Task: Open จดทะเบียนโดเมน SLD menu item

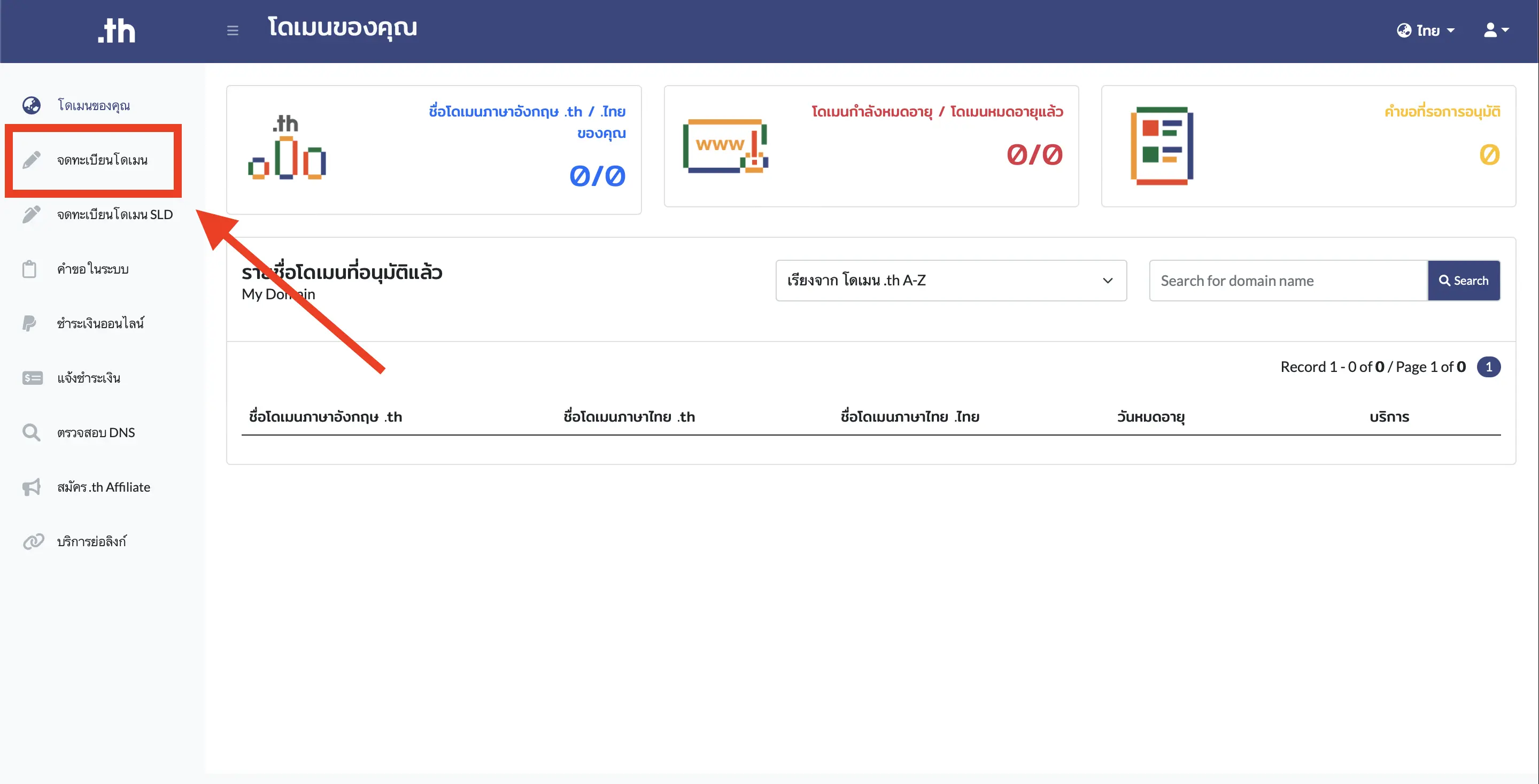Action: [115, 214]
